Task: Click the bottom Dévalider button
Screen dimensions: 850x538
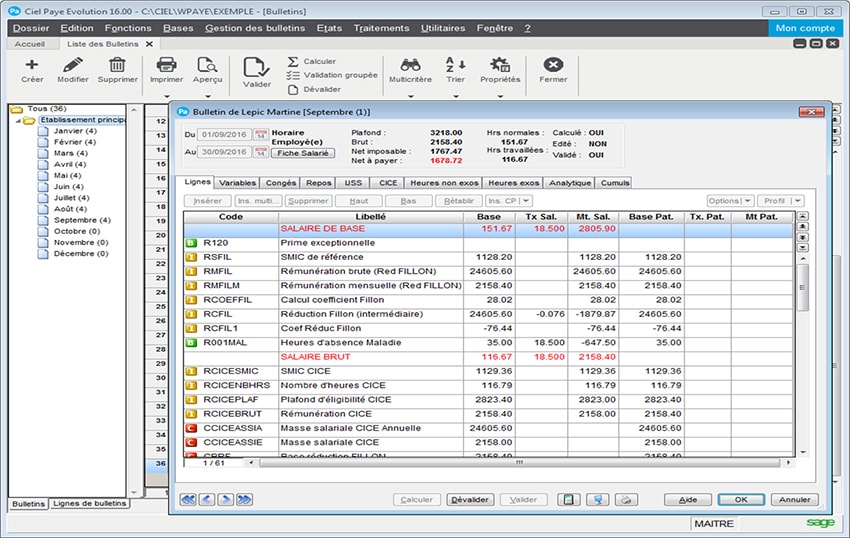Action: tap(470, 499)
